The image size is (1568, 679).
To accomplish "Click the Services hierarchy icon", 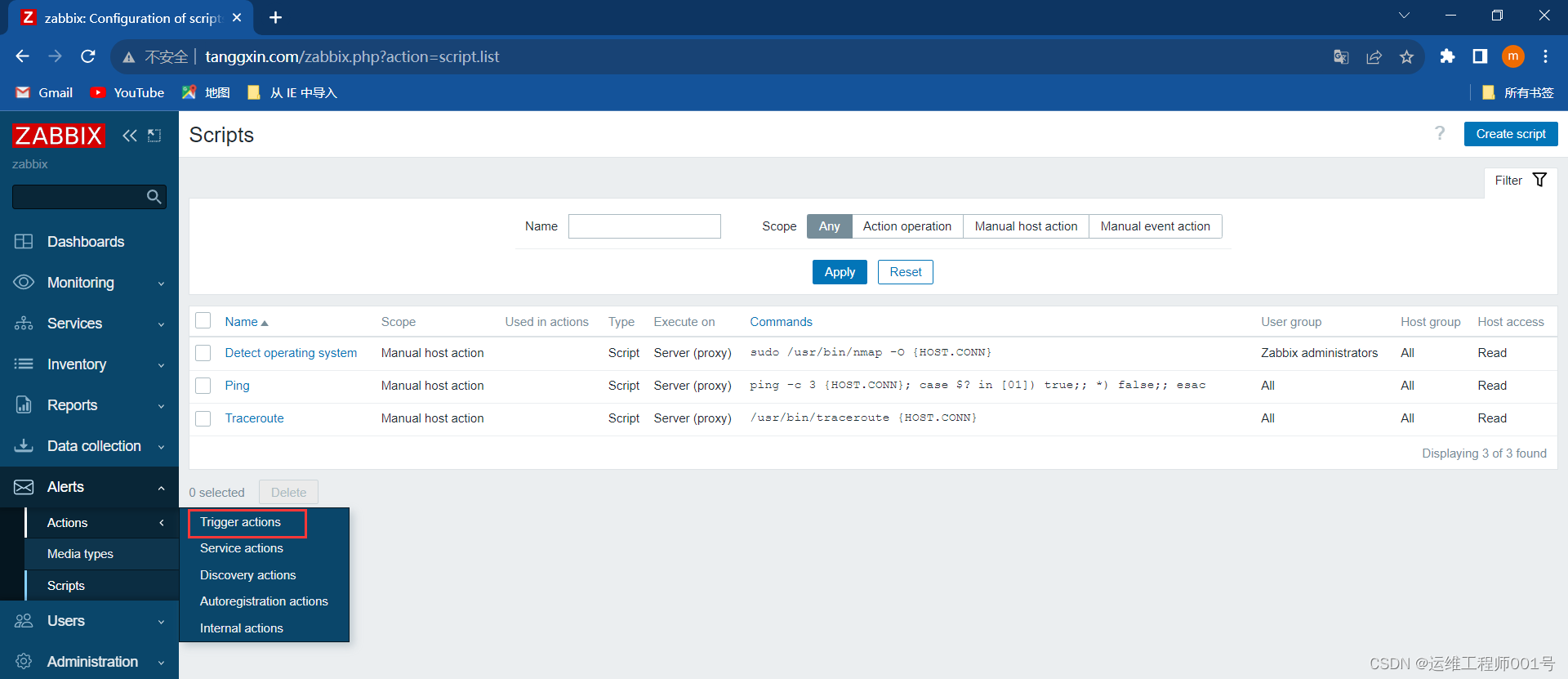I will 24,324.
